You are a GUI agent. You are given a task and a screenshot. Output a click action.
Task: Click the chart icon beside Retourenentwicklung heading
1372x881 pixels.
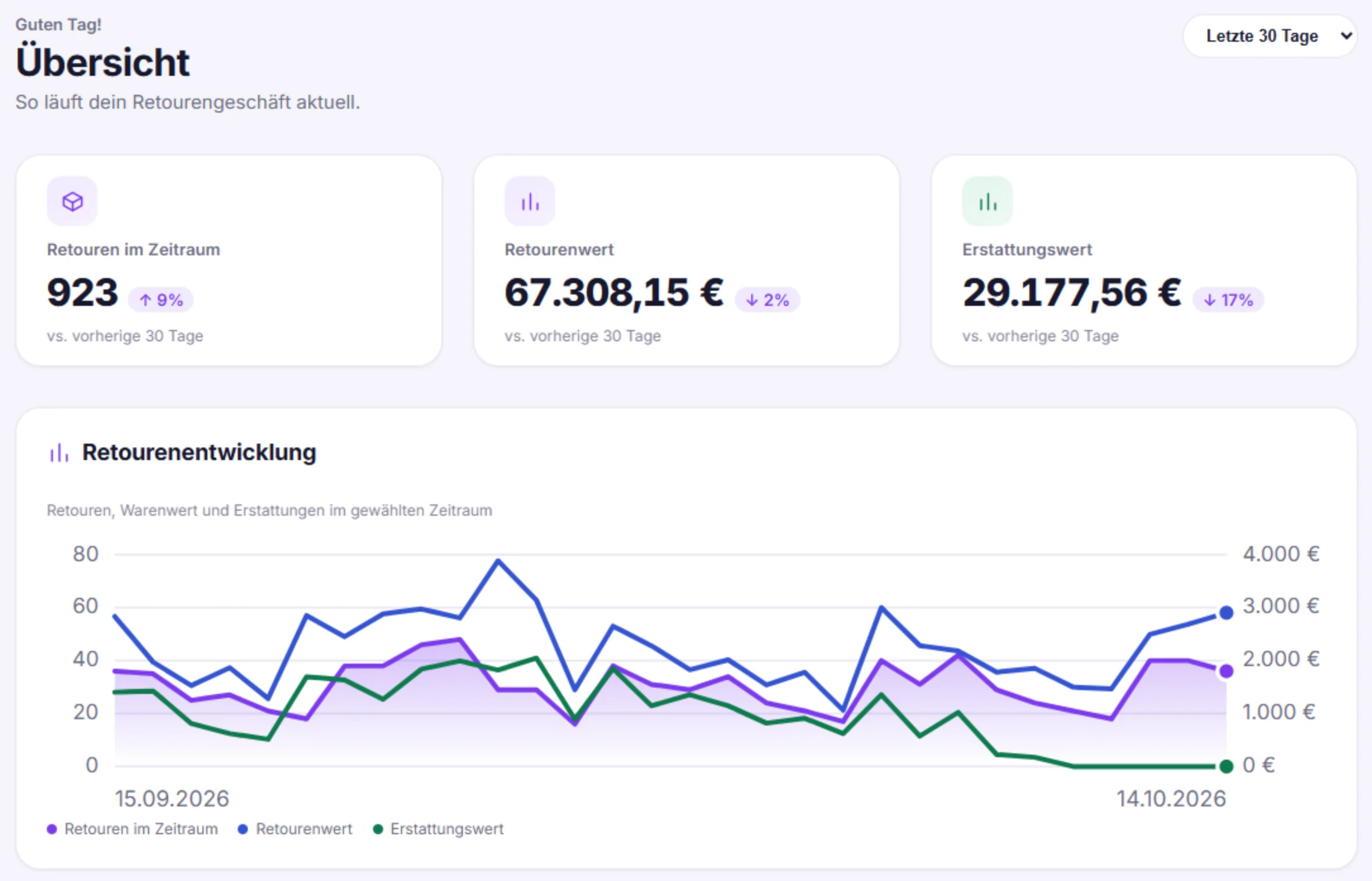[59, 453]
